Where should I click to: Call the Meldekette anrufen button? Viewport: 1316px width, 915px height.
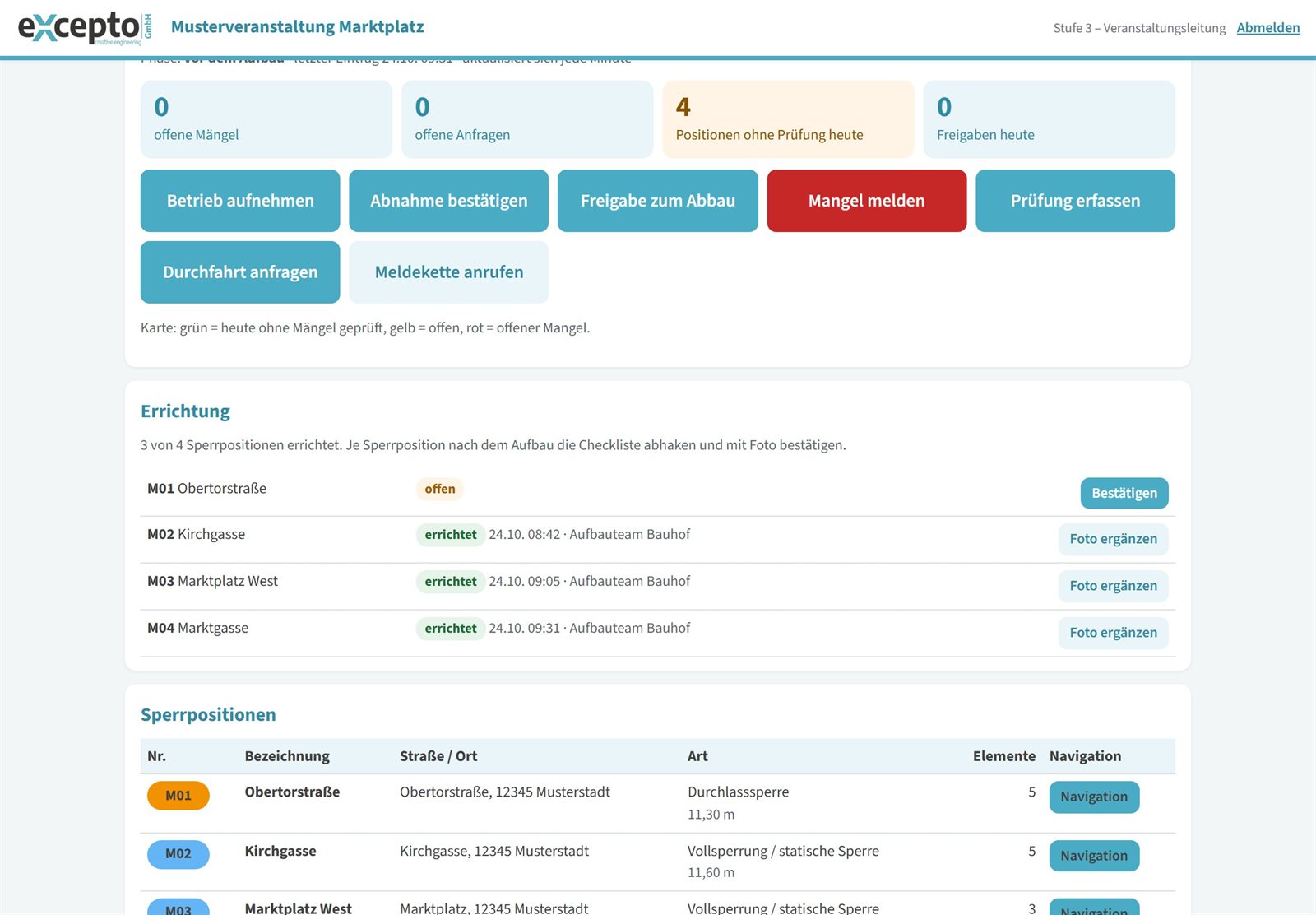coord(448,272)
